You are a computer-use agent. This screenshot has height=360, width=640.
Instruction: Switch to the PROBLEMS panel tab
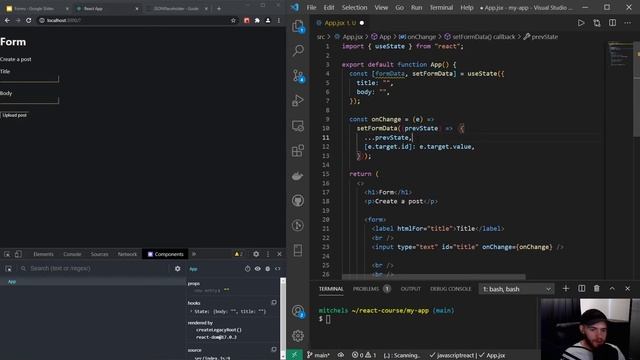coord(366,289)
